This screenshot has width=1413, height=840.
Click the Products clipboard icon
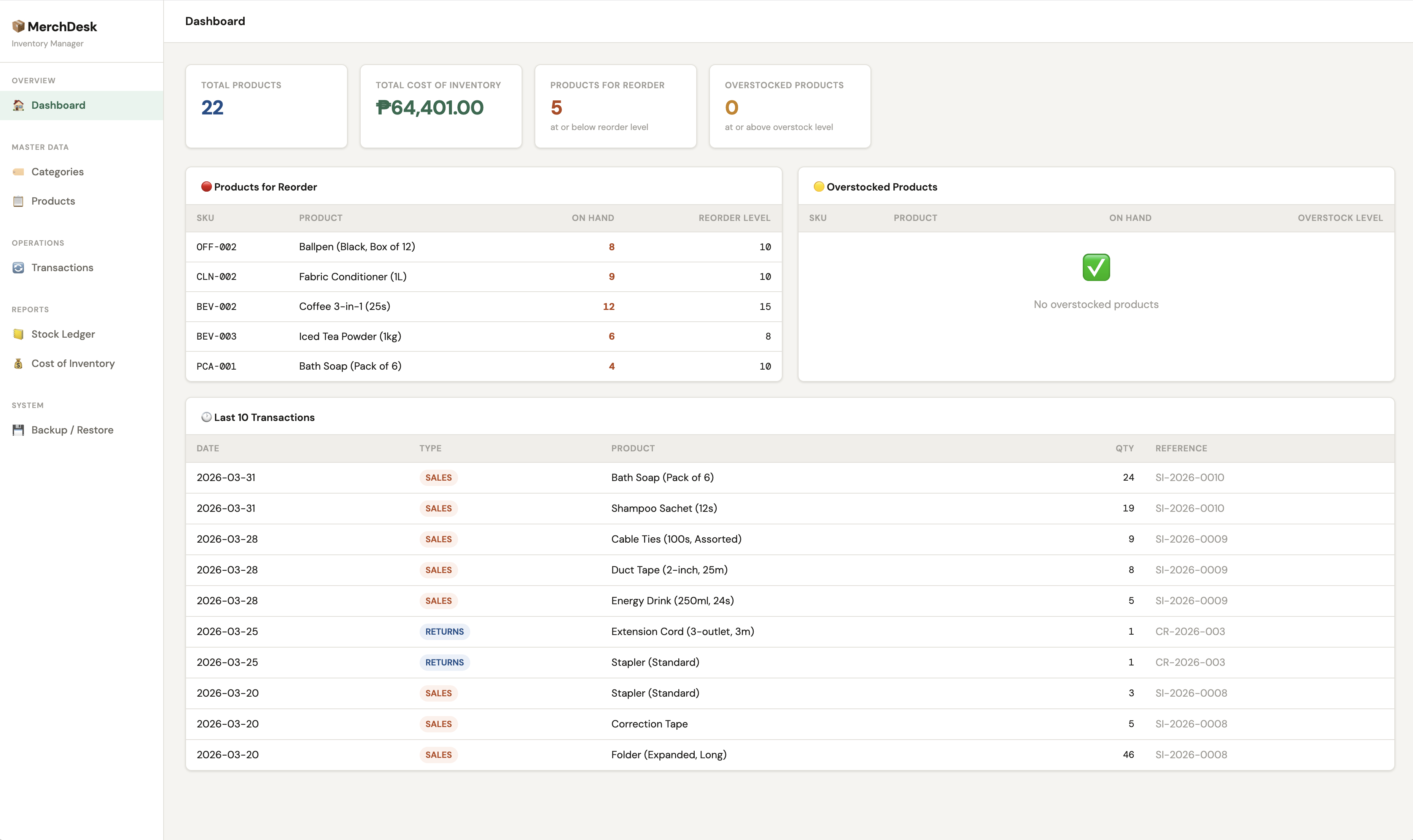(18, 201)
